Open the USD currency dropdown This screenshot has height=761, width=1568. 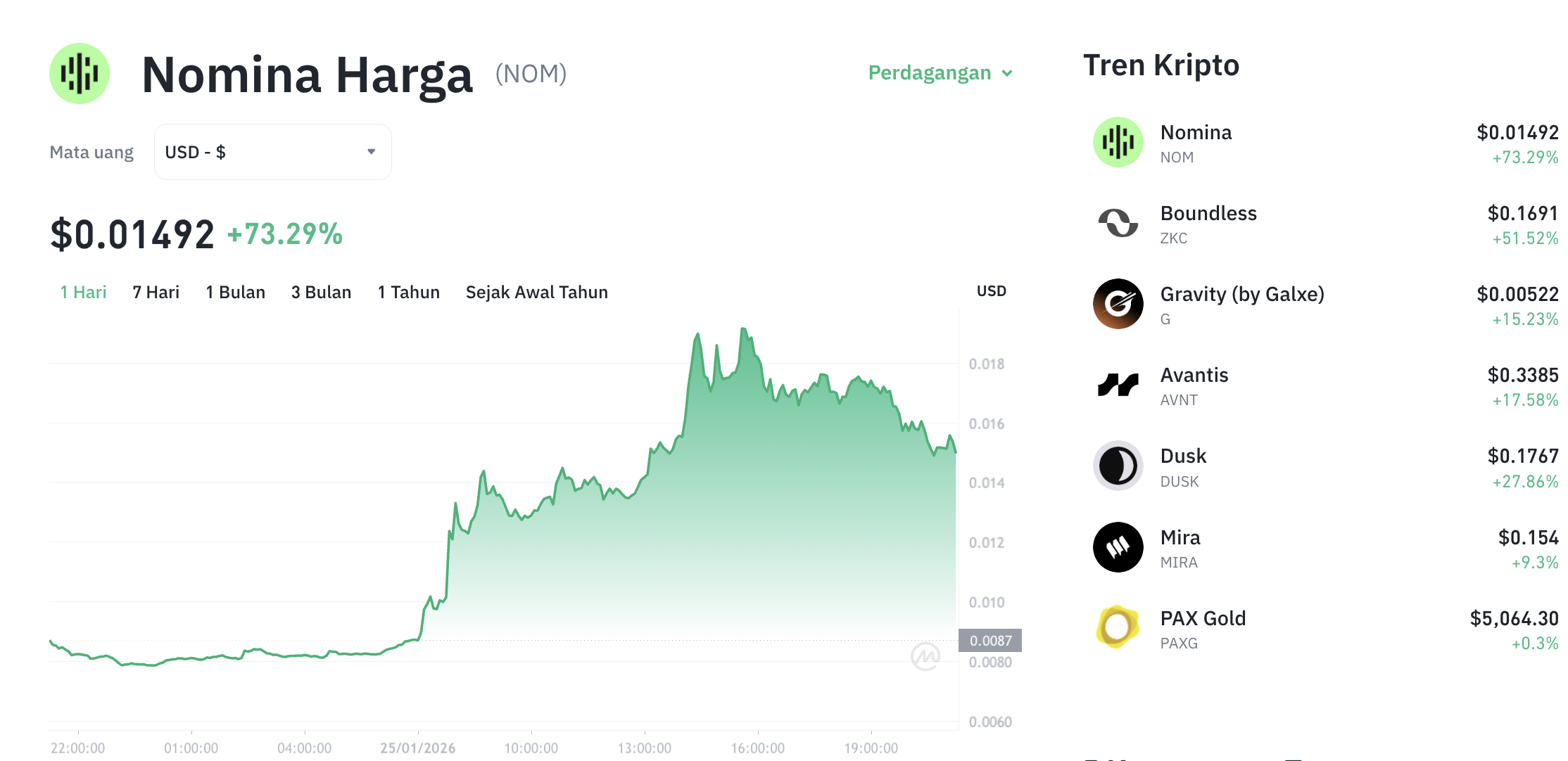[272, 151]
